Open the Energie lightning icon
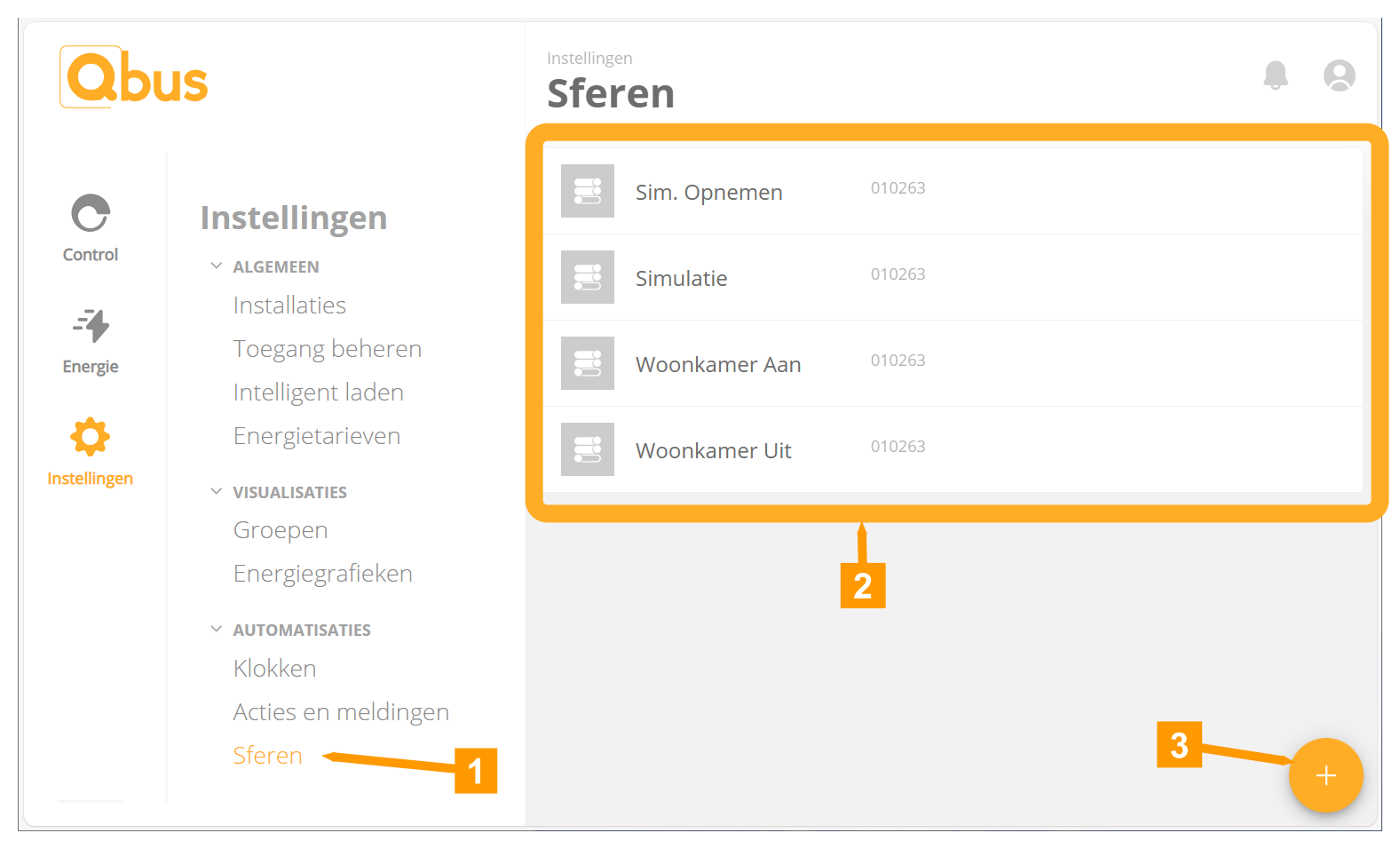 pos(91,326)
